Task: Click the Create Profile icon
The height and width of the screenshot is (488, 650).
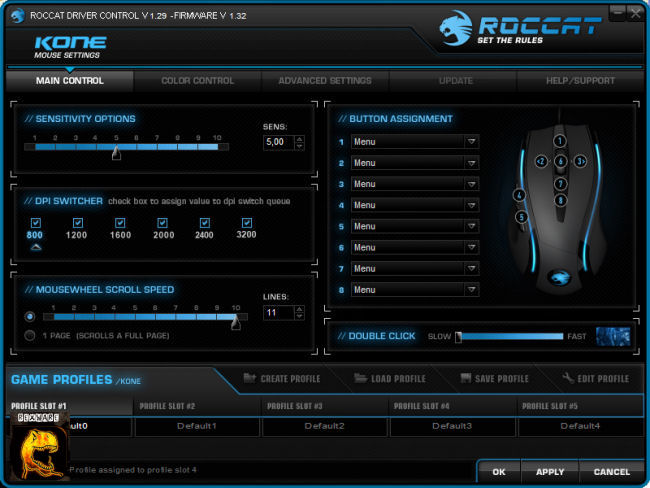Action: point(250,378)
